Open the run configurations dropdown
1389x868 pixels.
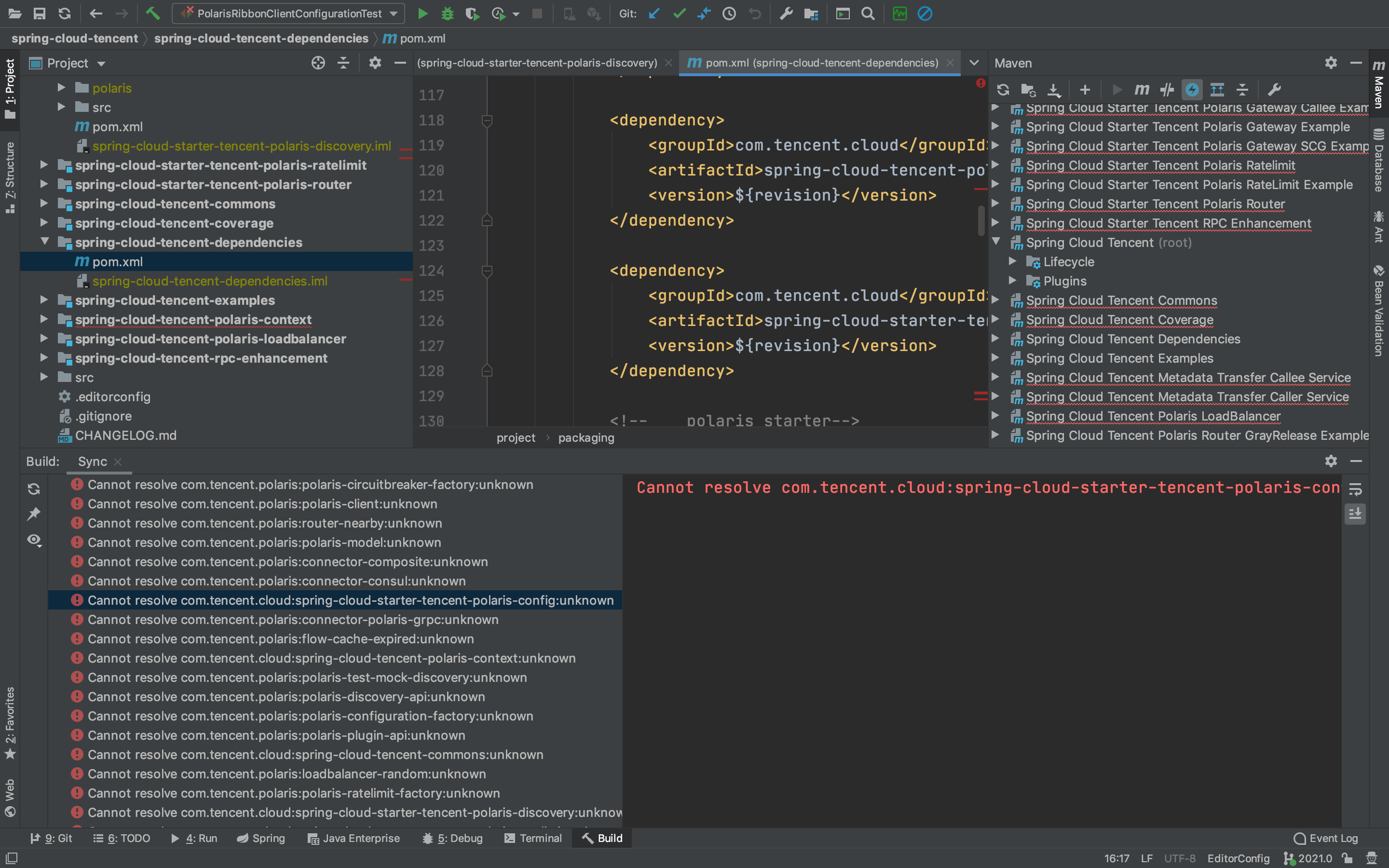393,13
